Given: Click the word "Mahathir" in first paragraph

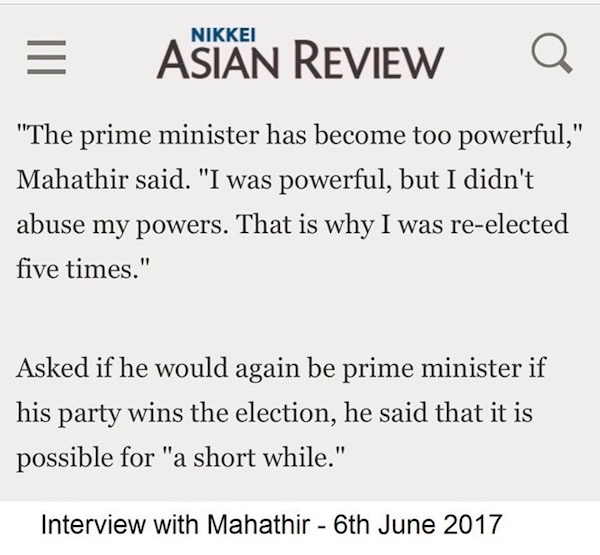Looking at the screenshot, I should point(72,179).
